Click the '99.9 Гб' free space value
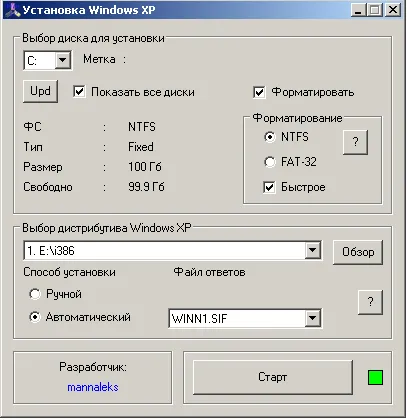Viewport: 407px width, 420px height. point(146,187)
